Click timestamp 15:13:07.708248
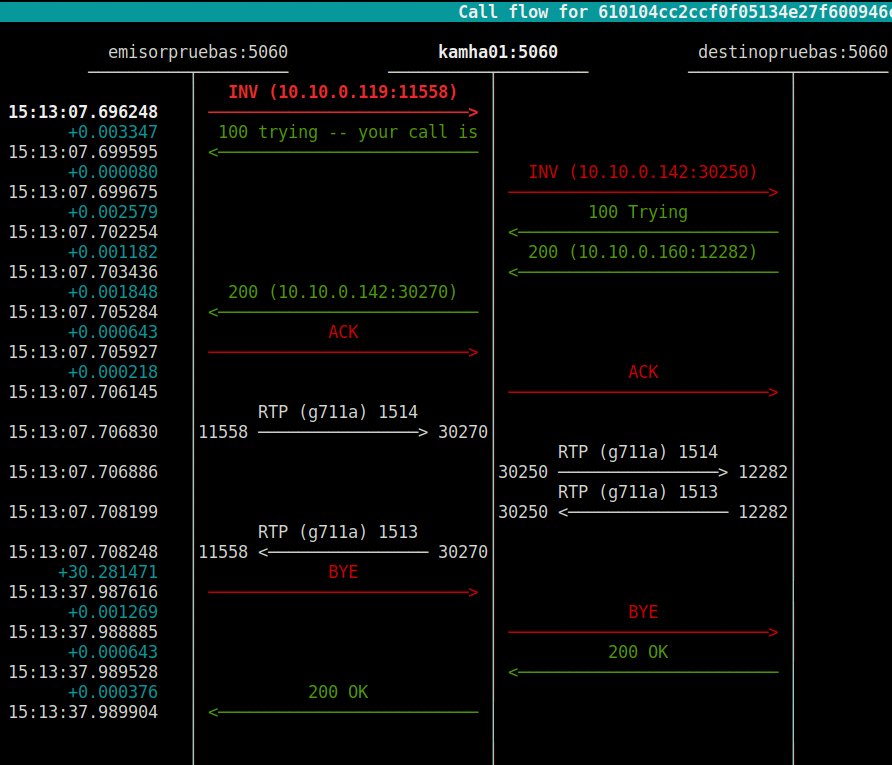The width and height of the screenshot is (892, 765). [x=83, y=552]
